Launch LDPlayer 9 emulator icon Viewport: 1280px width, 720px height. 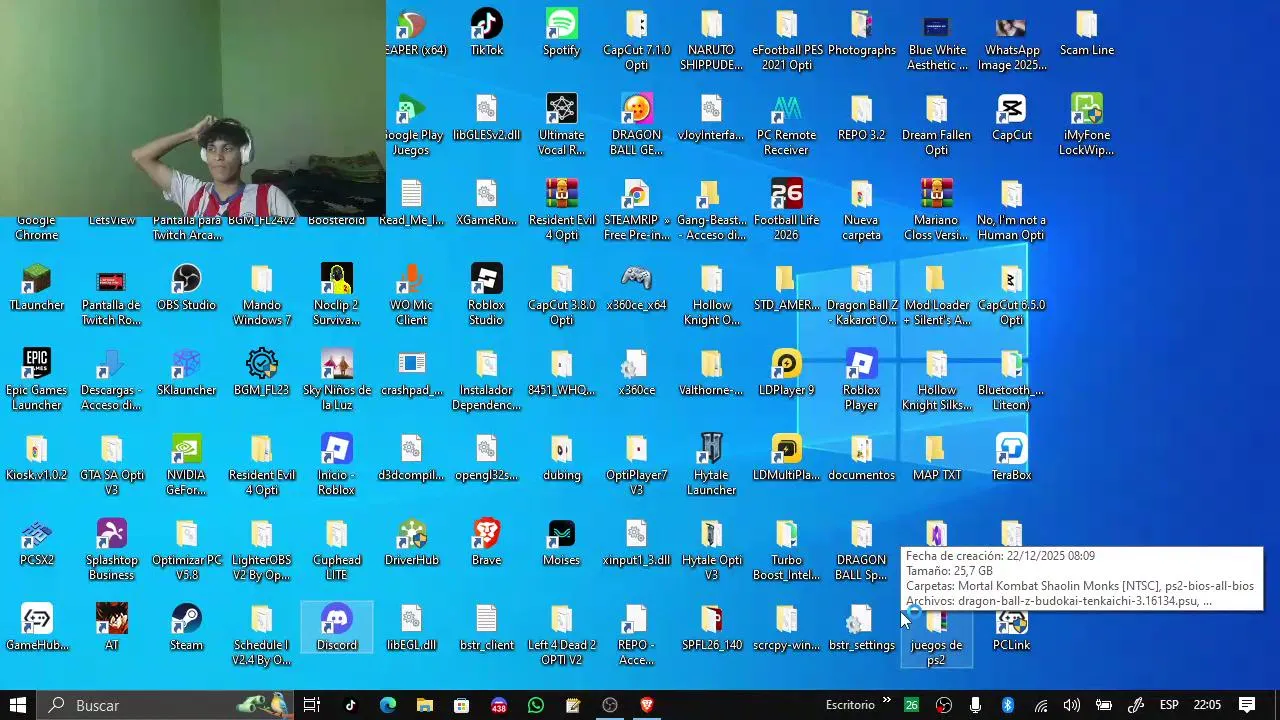click(786, 372)
